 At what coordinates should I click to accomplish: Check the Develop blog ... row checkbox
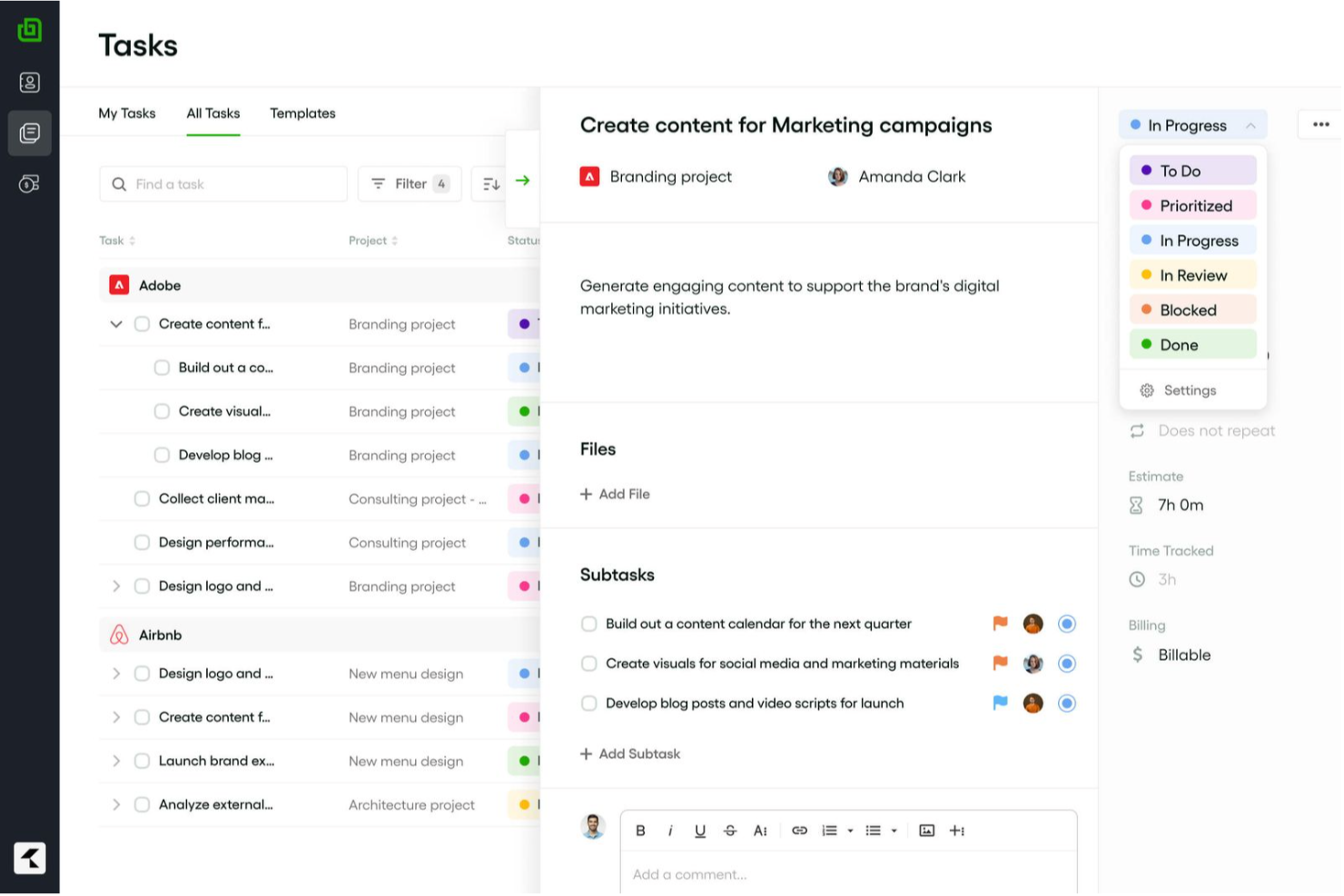point(162,455)
